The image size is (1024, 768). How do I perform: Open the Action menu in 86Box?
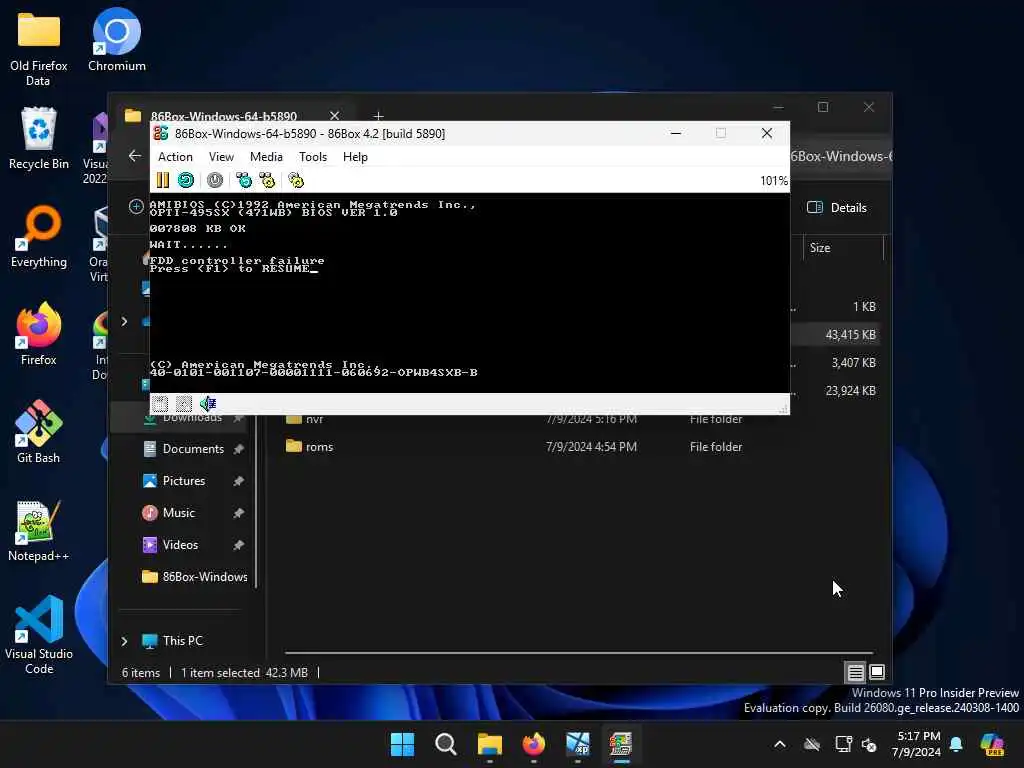tap(175, 157)
